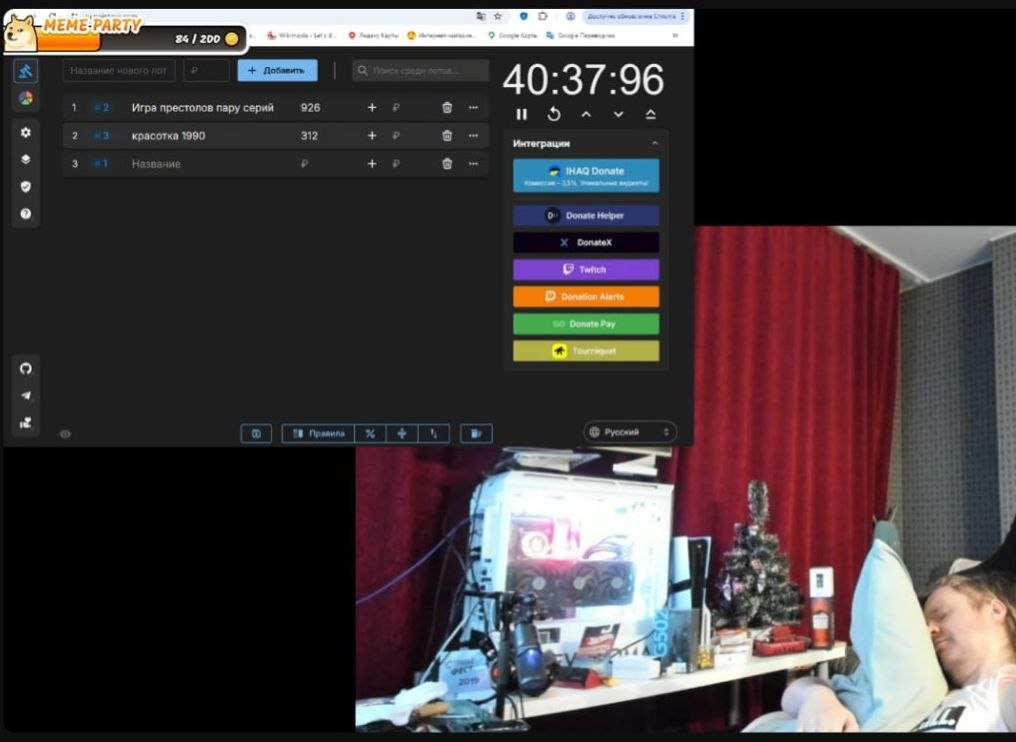The width and height of the screenshot is (1016, 742).
Task: Delete the empty third lot row
Action: (x=447, y=164)
